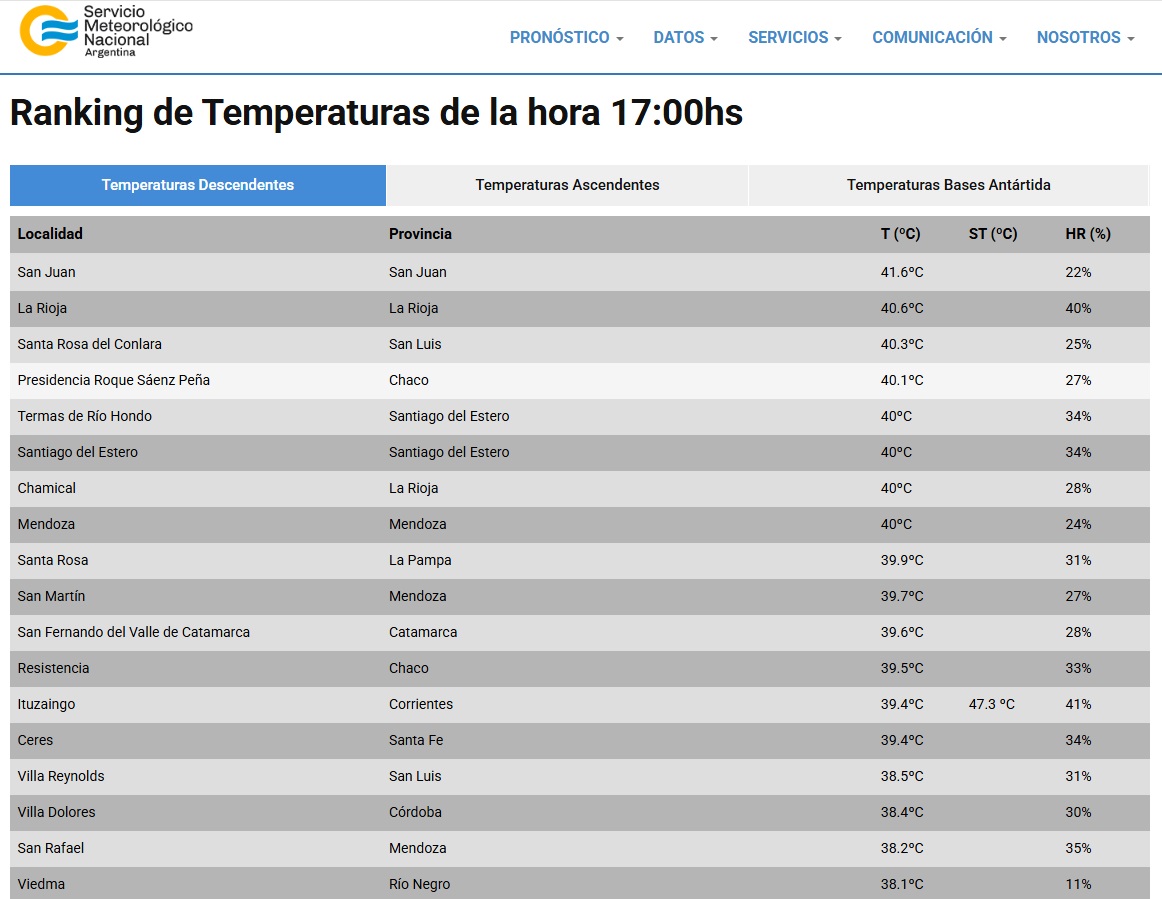Open the Temperaturas Bases Antártida tab
The height and width of the screenshot is (899, 1162).
pos(948,185)
